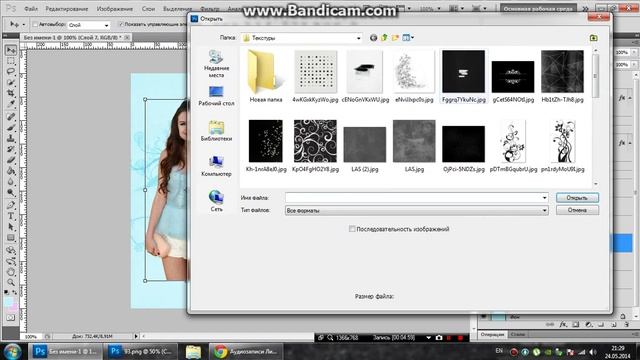Select the Quick Selection tool
The image size is (640, 360).
pyautogui.click(x=11, y=82)
